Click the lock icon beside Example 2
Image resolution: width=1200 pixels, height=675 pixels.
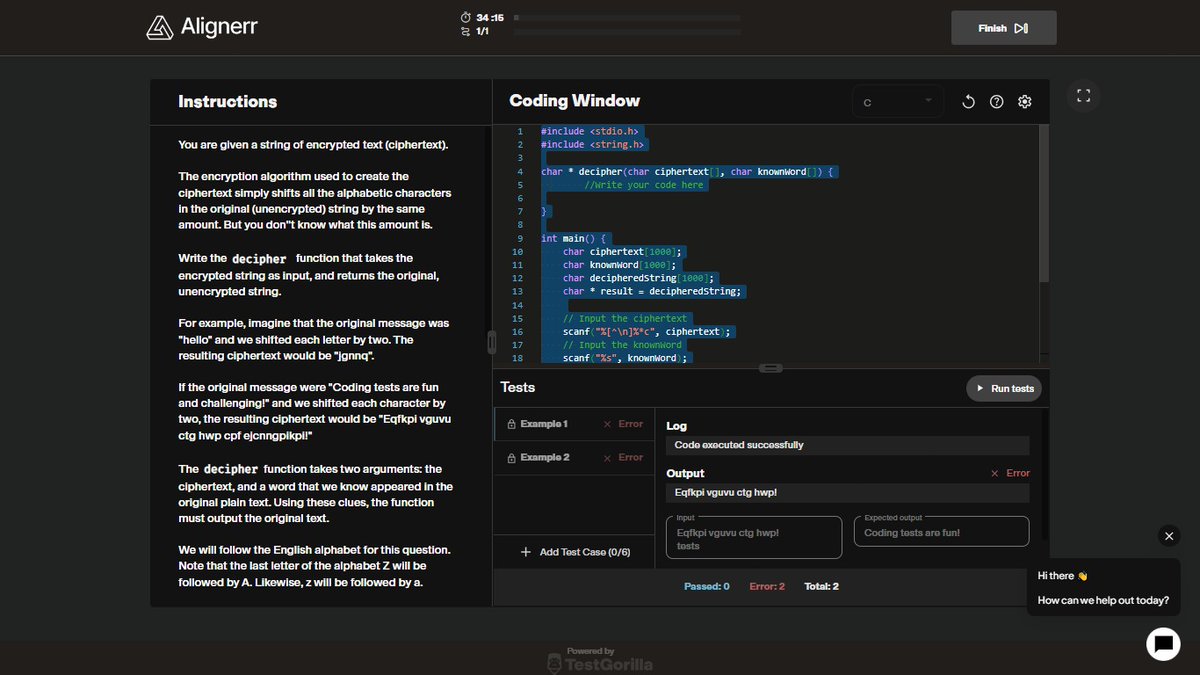point(511,457)
